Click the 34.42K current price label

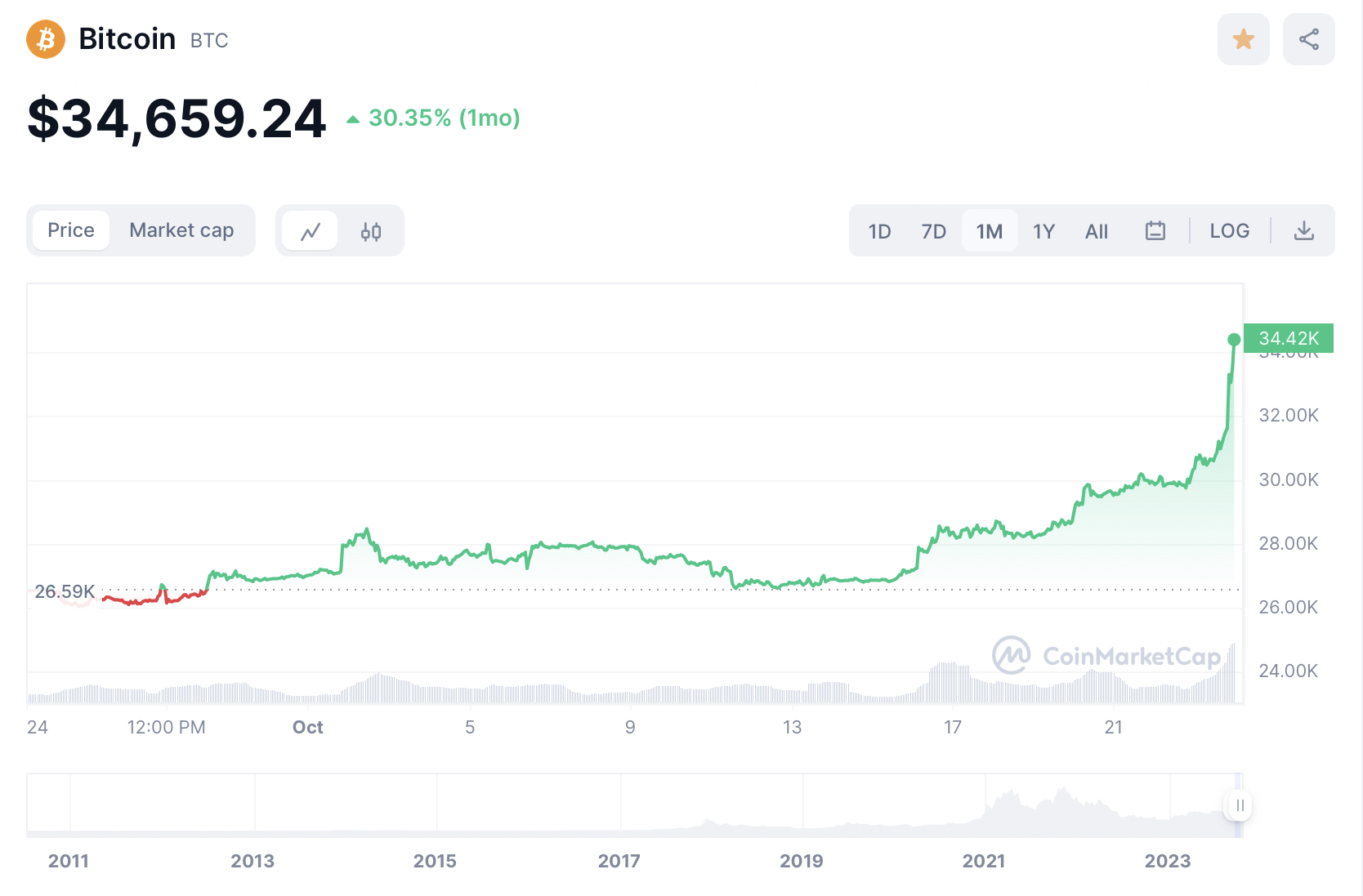pos(1288,338)
